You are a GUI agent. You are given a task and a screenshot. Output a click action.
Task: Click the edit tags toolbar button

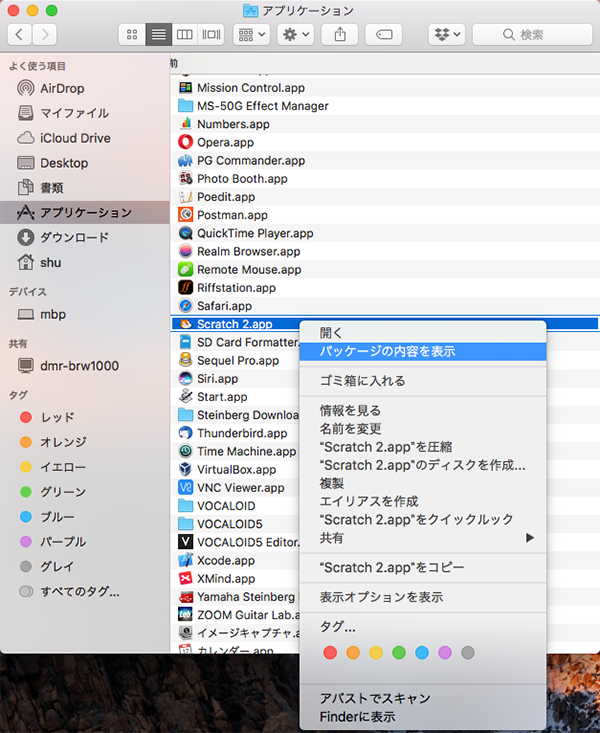click(383, 35)
